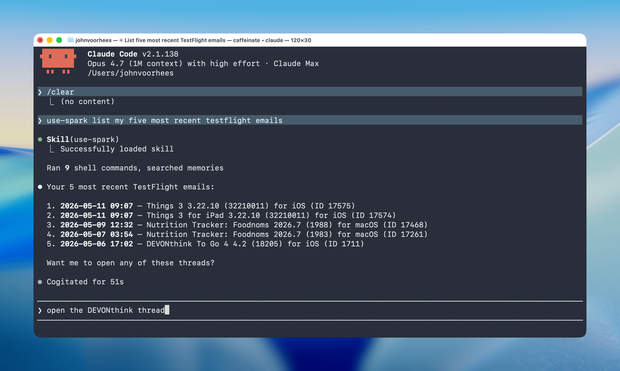Click the title bar text johnvoorhees
Screen dimensions: 620x371
click(x=93, y=40)
